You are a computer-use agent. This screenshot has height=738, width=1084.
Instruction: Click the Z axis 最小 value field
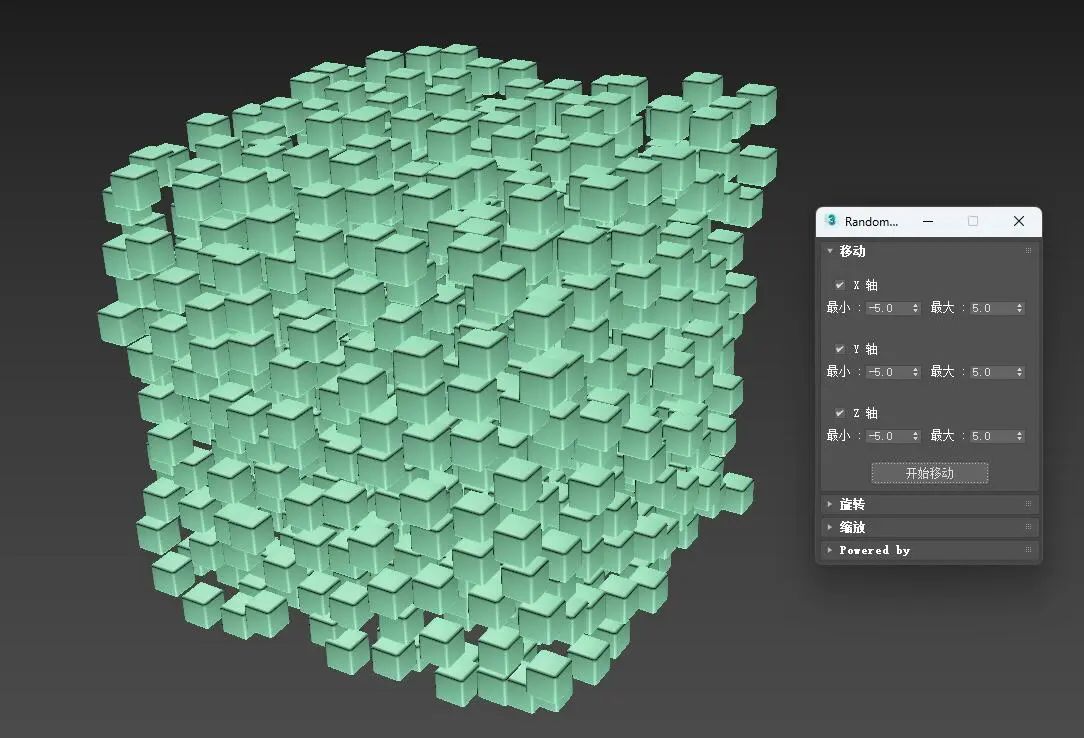point(888,436)
